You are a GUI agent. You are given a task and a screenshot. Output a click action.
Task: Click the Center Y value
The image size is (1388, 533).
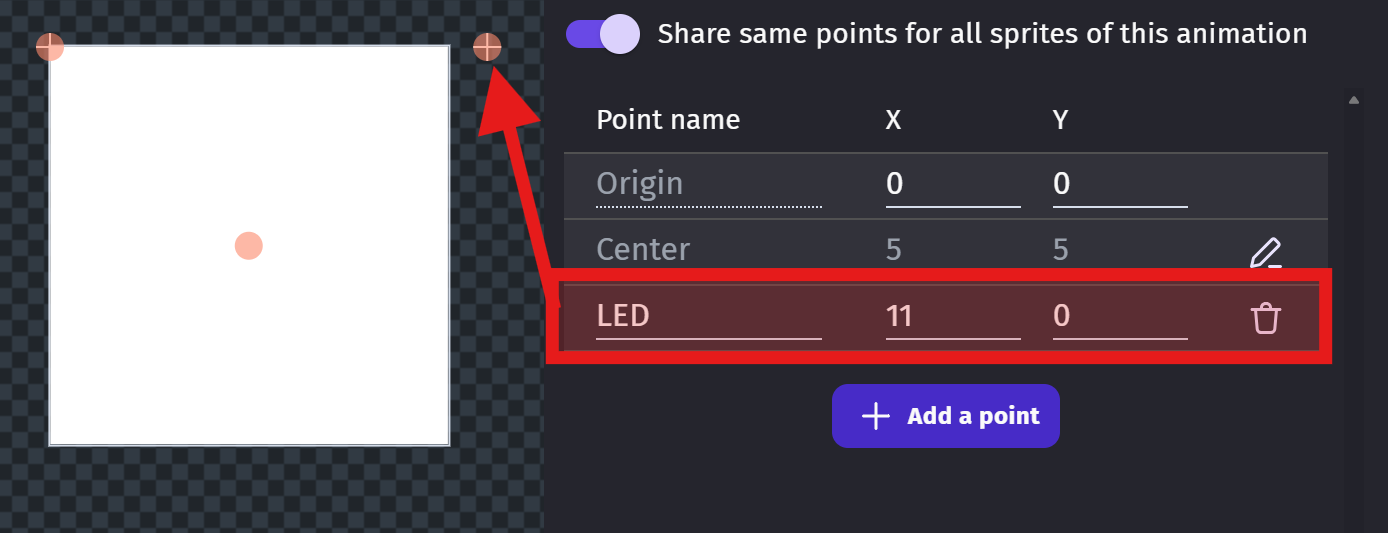pyautogui.click(x=1061, y=250)
